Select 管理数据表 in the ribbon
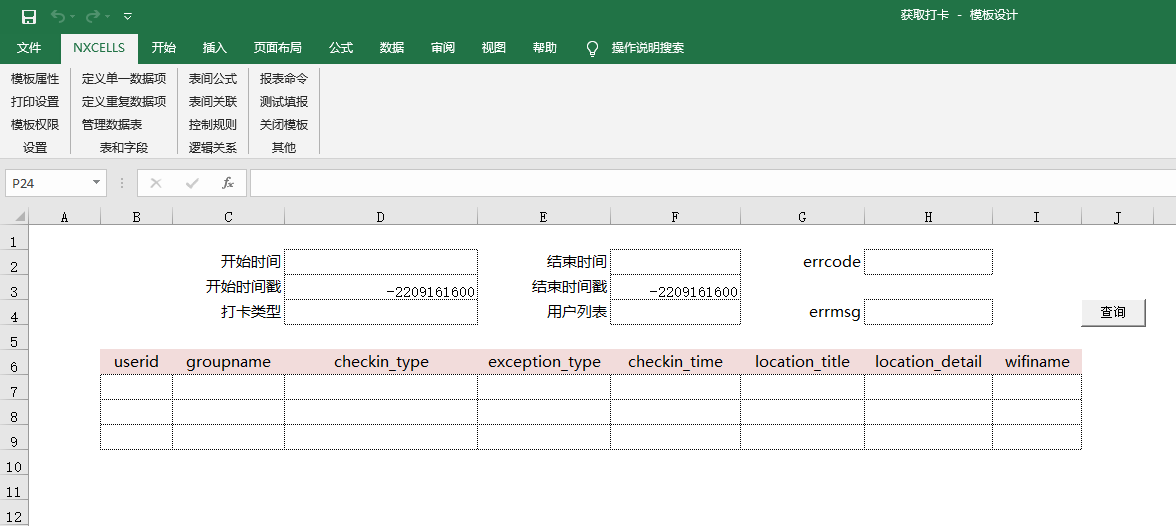This screenshot has height=526, width=1176. (112, 125)
